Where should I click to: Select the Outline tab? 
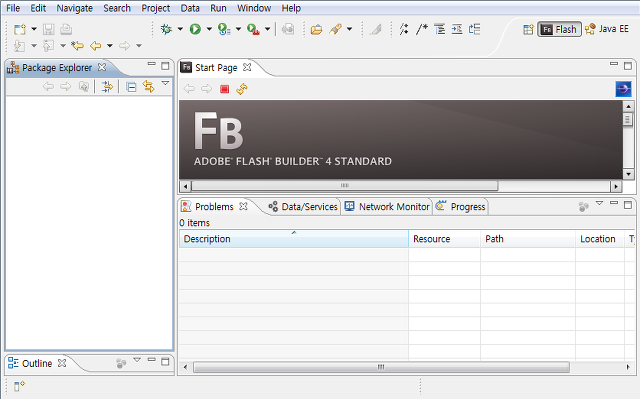pyautogui.click(x=37, y=364)
